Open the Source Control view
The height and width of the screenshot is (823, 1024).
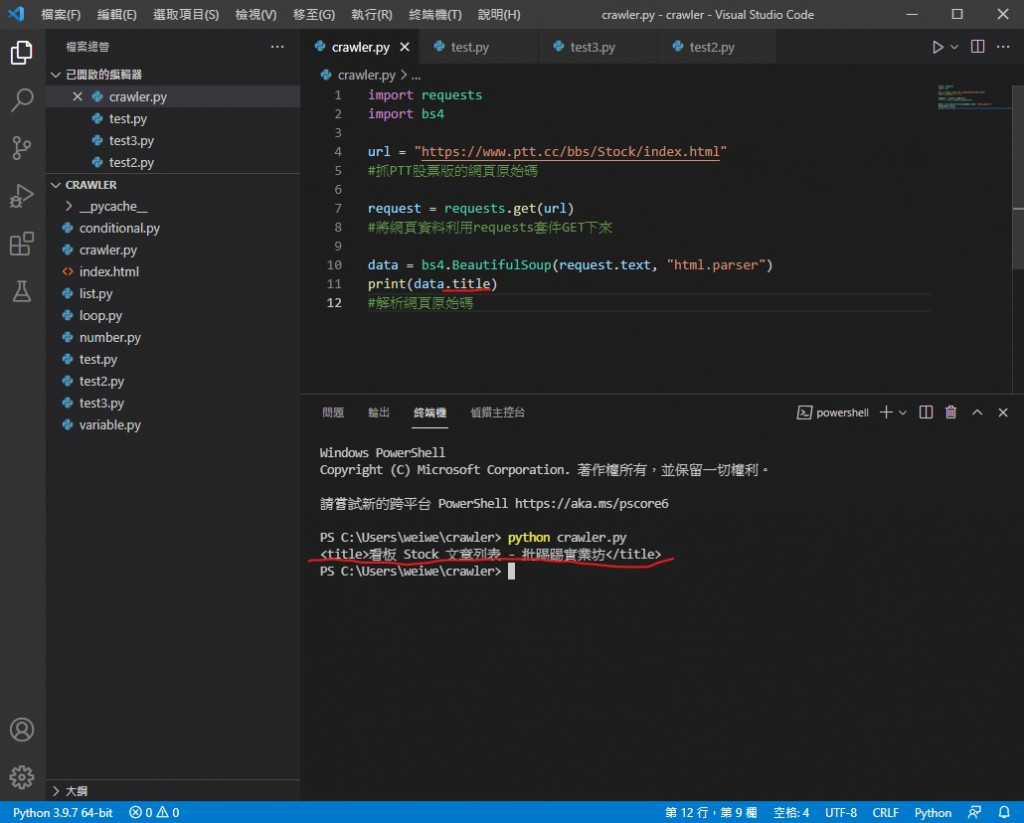pyautogui.click(x=22, y=148)
